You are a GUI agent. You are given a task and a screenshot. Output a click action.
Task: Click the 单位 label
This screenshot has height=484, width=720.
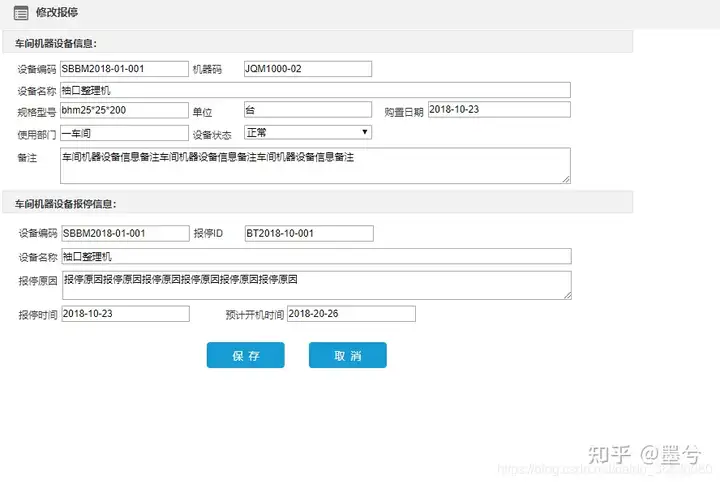coord(202,113)
